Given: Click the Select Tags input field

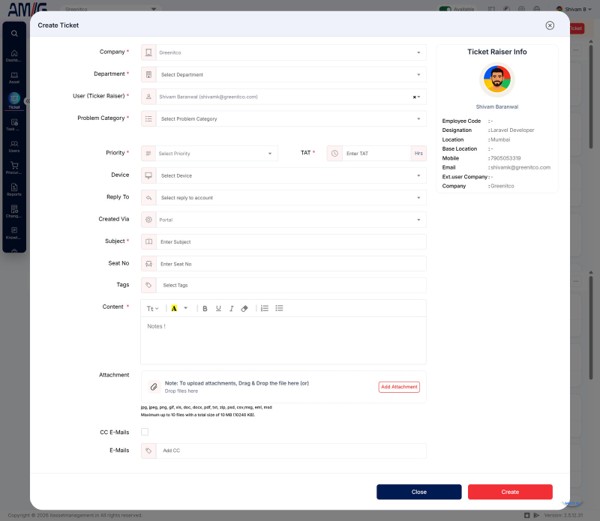Looking at the screenshot, I should tap(291, 285).
